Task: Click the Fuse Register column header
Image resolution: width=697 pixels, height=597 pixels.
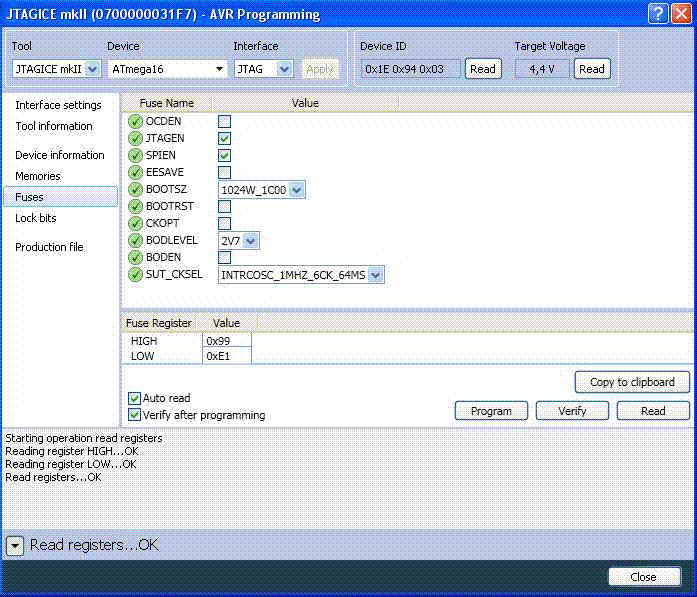Action: [159, 323]
